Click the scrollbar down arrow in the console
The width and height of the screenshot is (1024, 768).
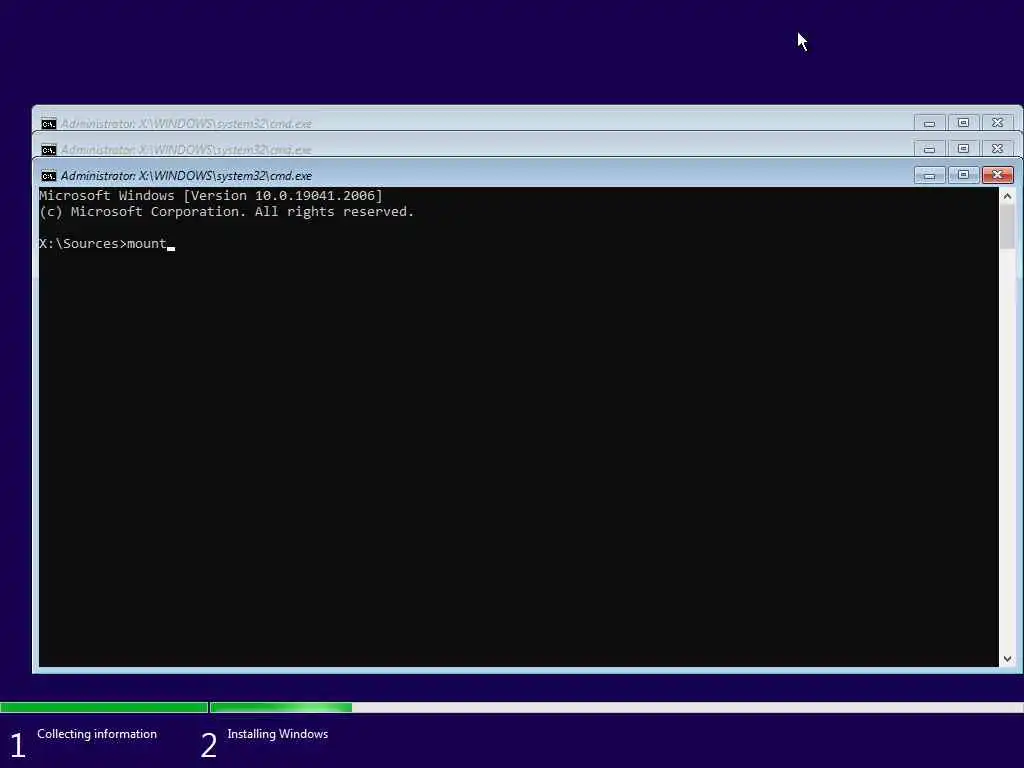pos(1007,659)
